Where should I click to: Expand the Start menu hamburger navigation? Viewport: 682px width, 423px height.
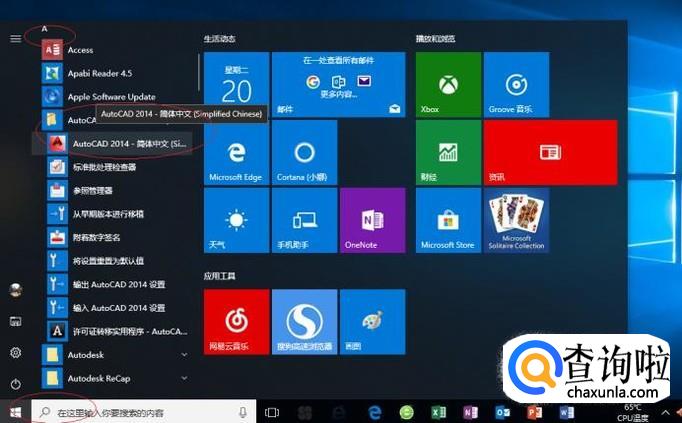16,39
